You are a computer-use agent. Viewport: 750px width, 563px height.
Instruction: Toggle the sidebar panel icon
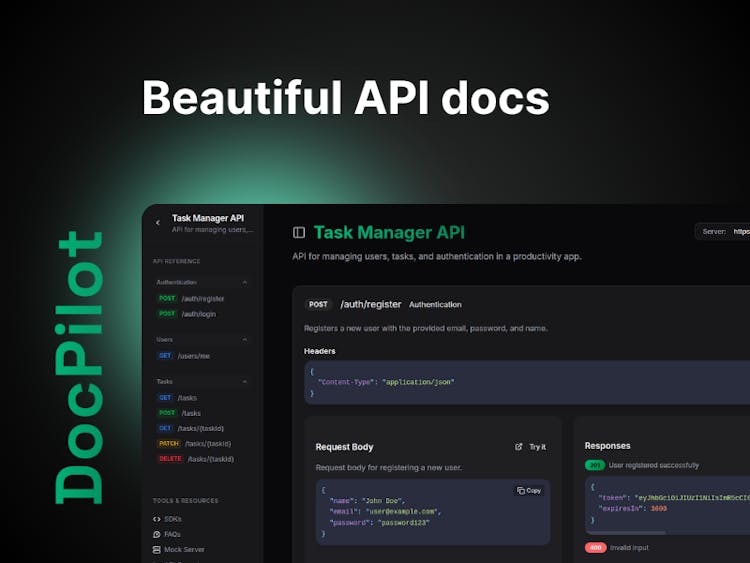299,232
